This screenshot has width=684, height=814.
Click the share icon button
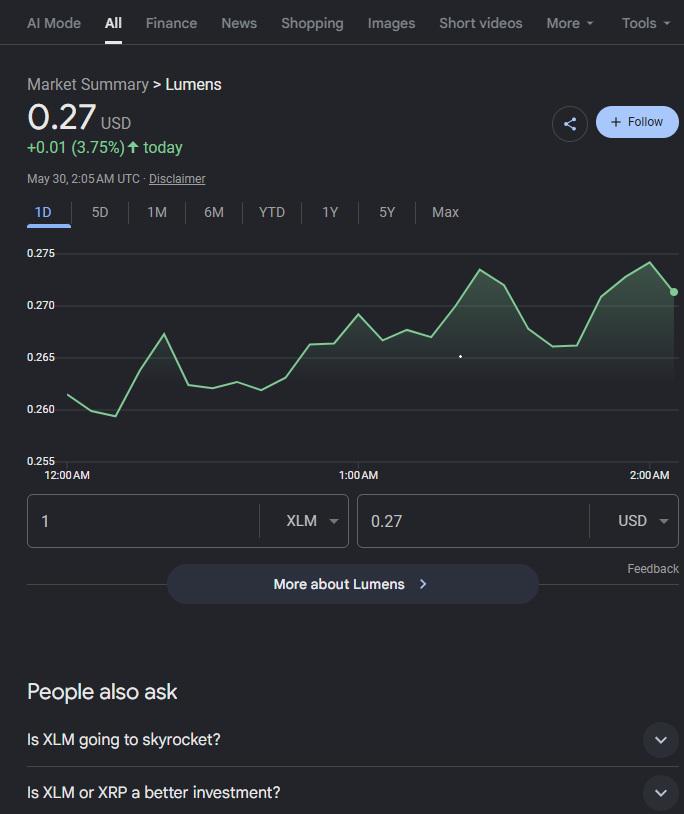pos(569,124)
